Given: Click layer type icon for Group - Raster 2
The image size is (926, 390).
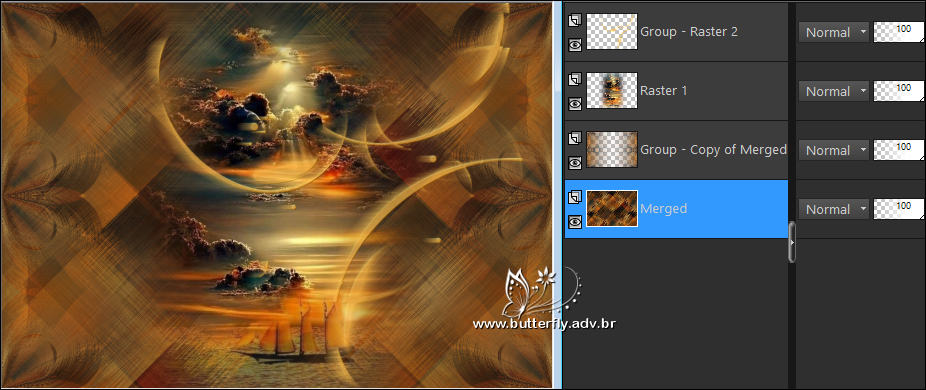Looking at the screenshot, I should pos(575,21).
